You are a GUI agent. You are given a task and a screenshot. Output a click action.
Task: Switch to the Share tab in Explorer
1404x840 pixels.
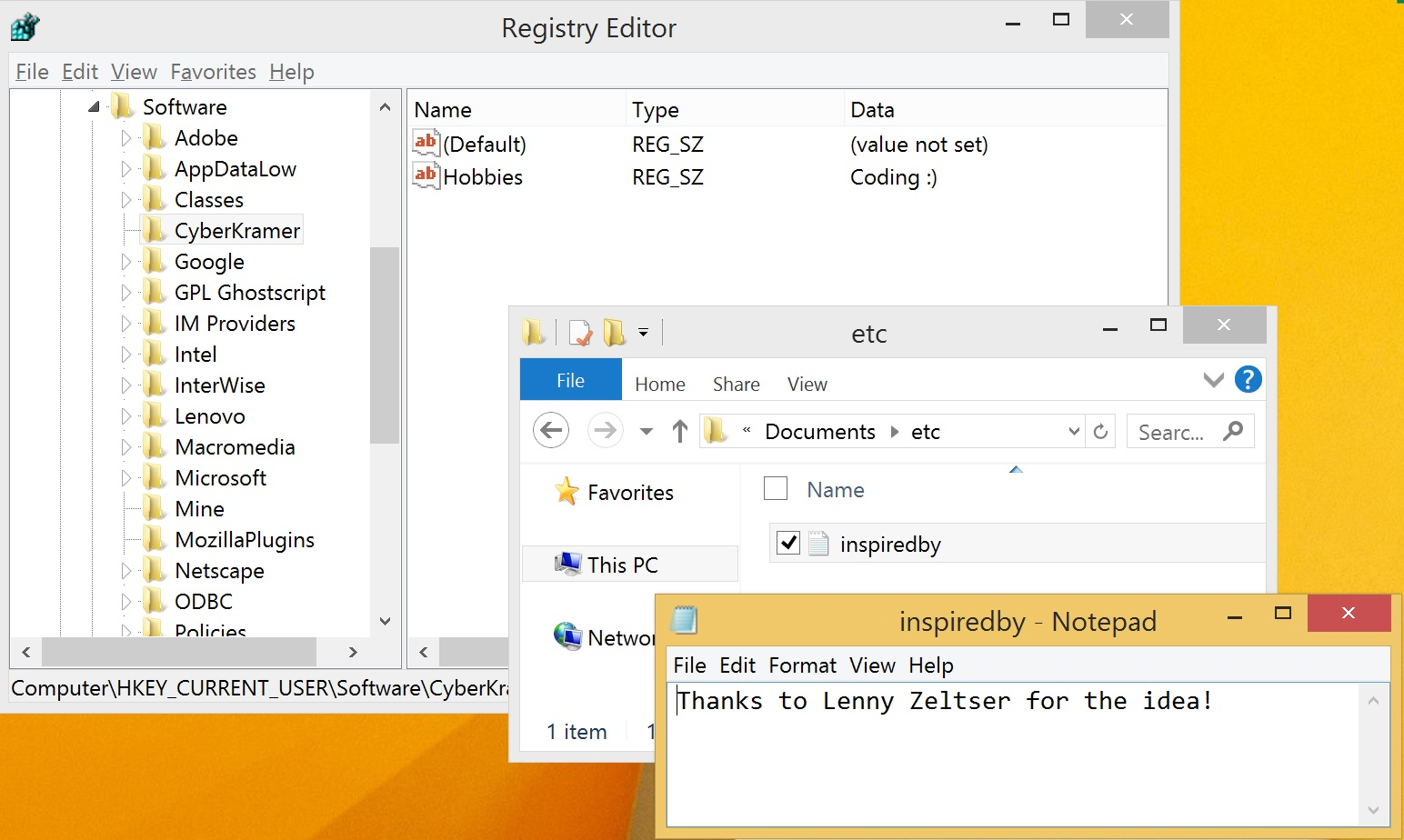coord(736,384)
